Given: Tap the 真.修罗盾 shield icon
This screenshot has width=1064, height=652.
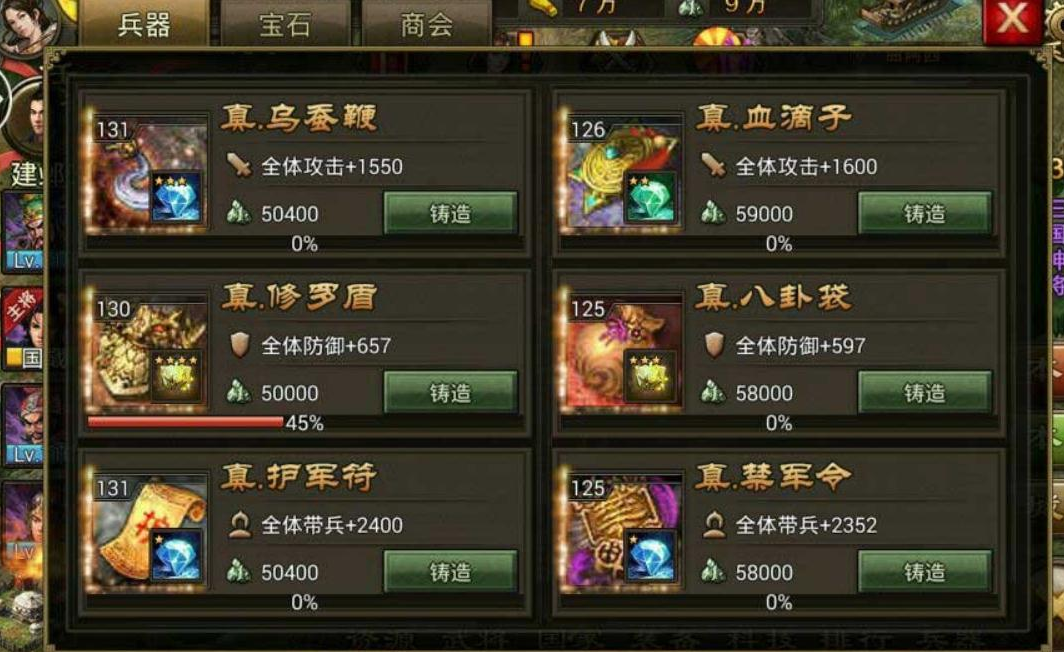Looking at the screenshot, I should [148, 353].
